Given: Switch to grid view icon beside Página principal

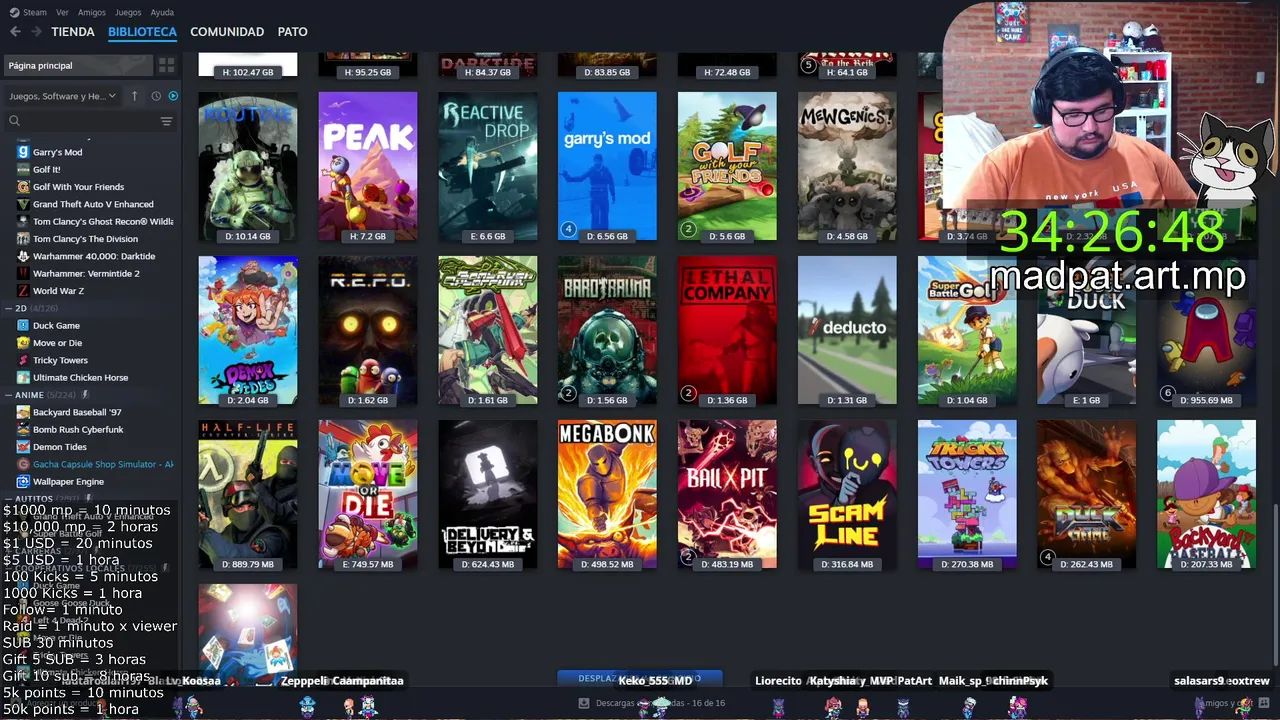Looking at the screenshot, I should coord(167,65).
